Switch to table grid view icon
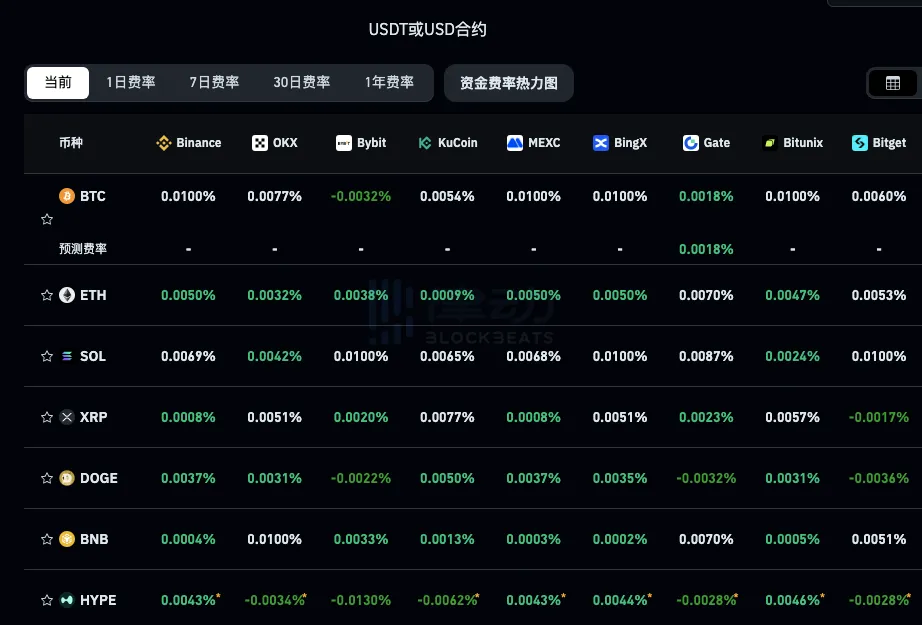The width and height of the screenshot is (922, 625). (x=893, y=83)
